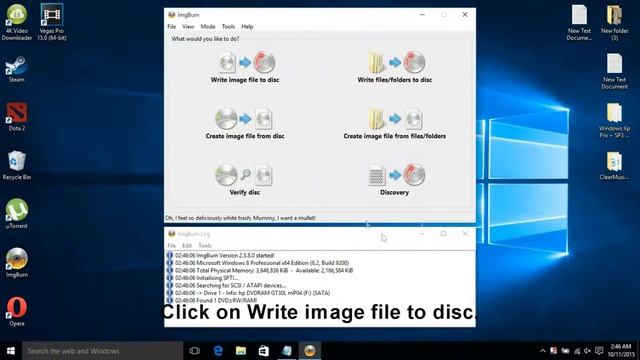The height and width of the screenshot is (360, 640).
Task: Click ImgBurn taskbar button
Action: click(310, 351)
